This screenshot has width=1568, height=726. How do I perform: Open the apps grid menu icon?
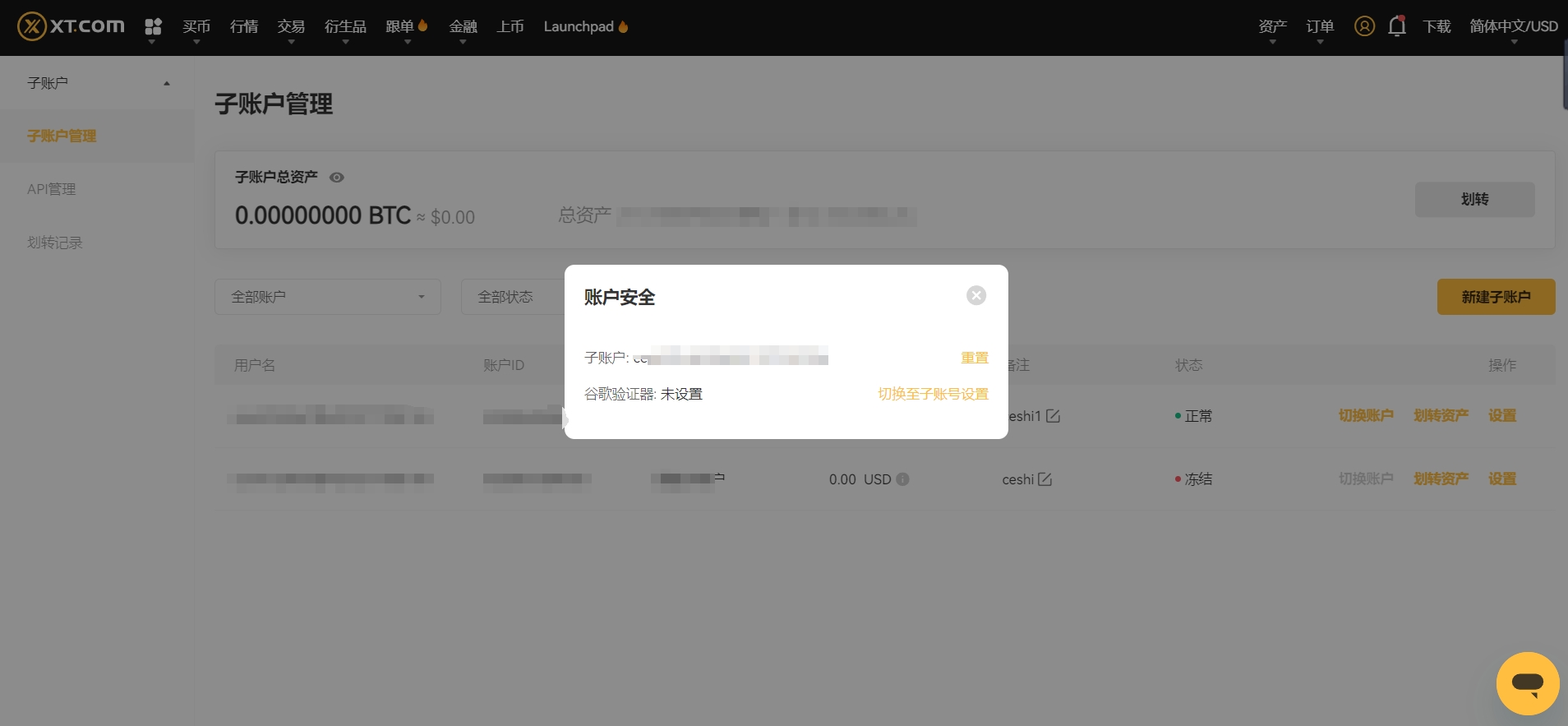[153, 27]
